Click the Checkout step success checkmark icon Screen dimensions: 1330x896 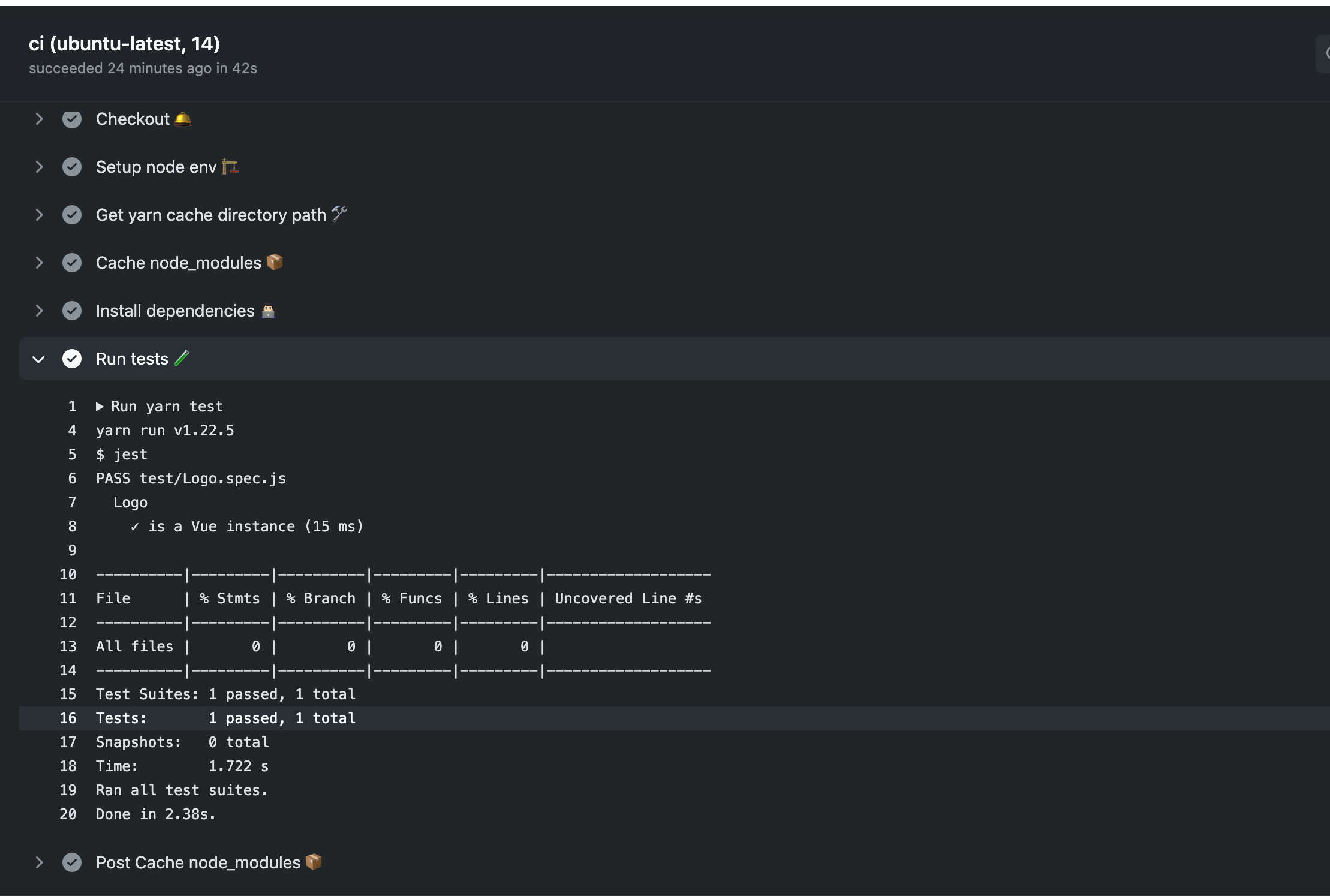tap(72, 119)
